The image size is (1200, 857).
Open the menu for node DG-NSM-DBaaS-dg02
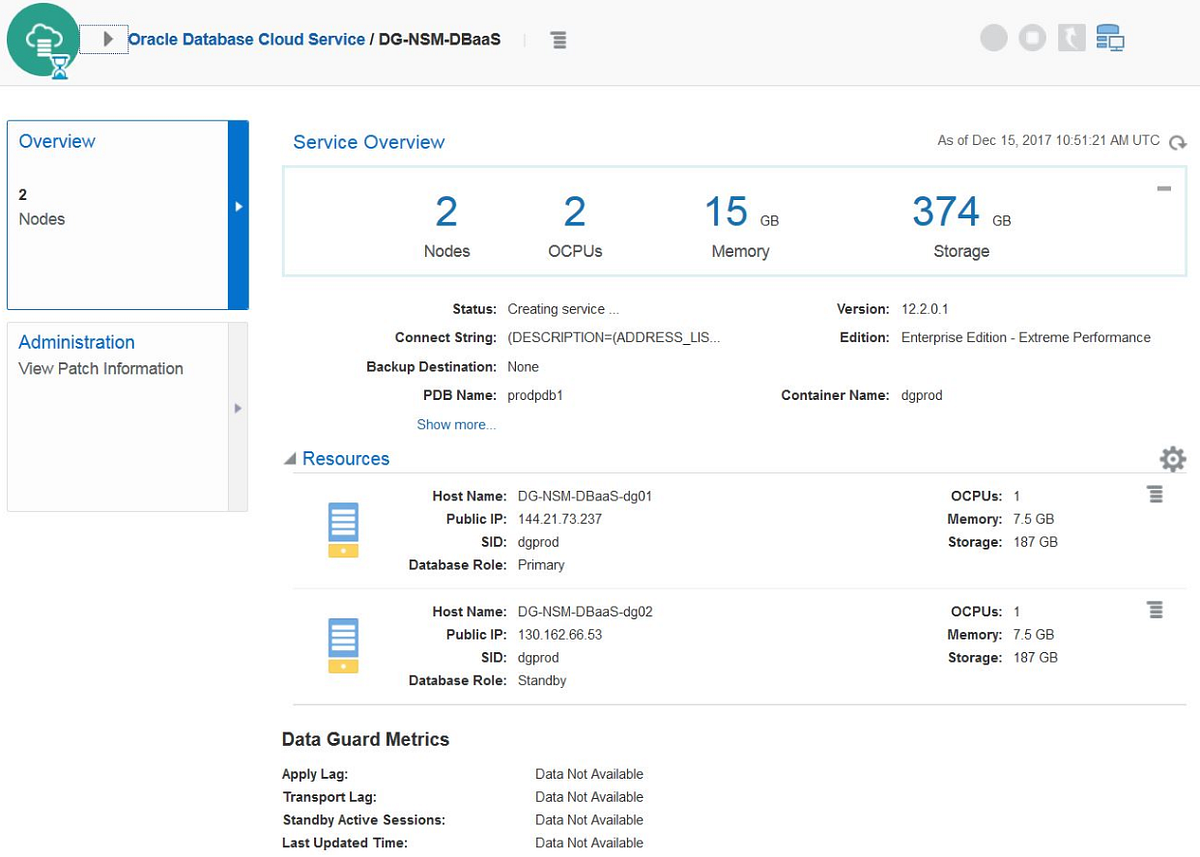pyautogui.click(x=1155, y=610)
